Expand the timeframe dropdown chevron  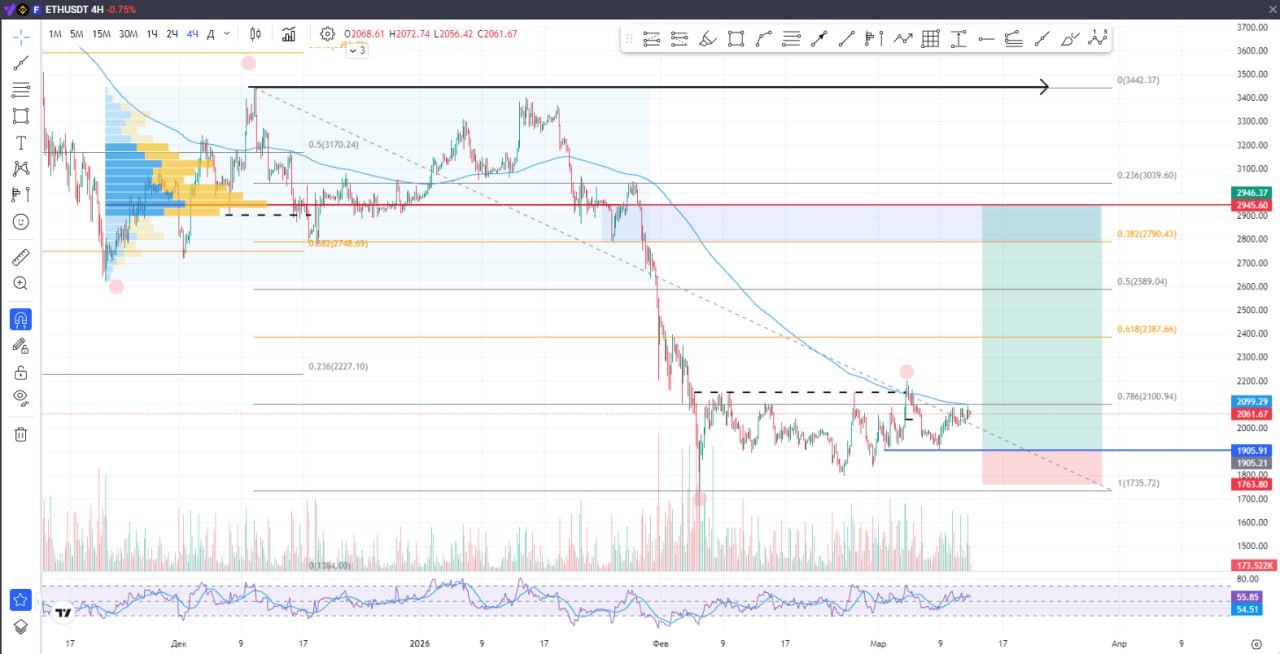pyautogui.click(x=228, y=34)
